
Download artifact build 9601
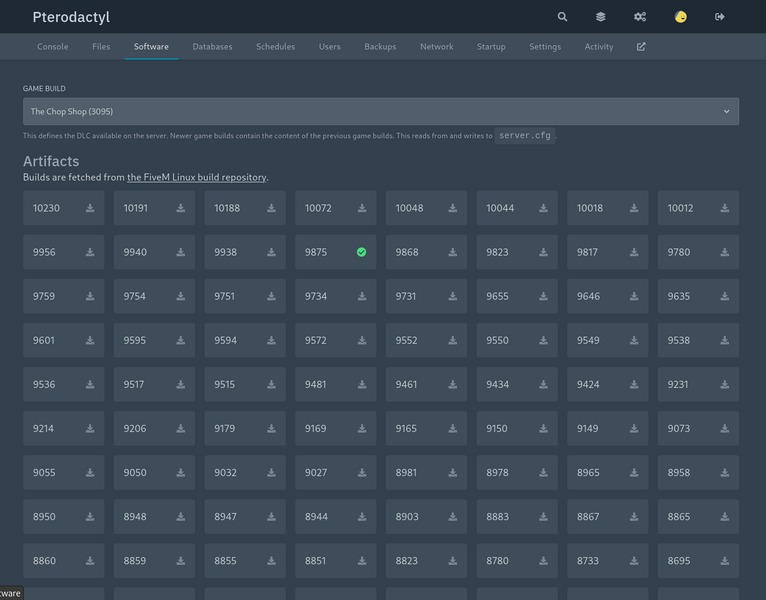(x=90, y=340)
